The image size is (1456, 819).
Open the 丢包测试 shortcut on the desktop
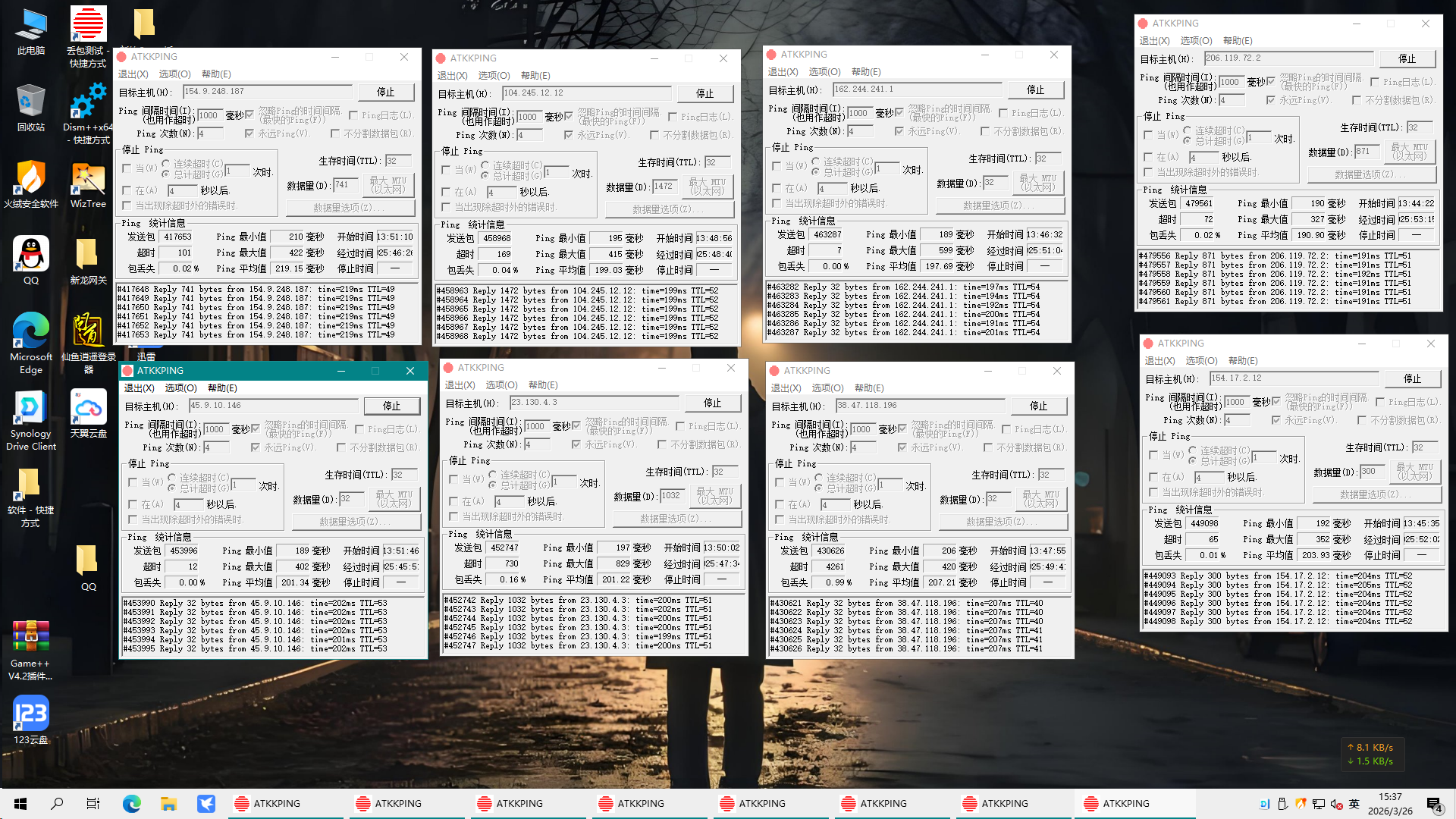[88, 36]
